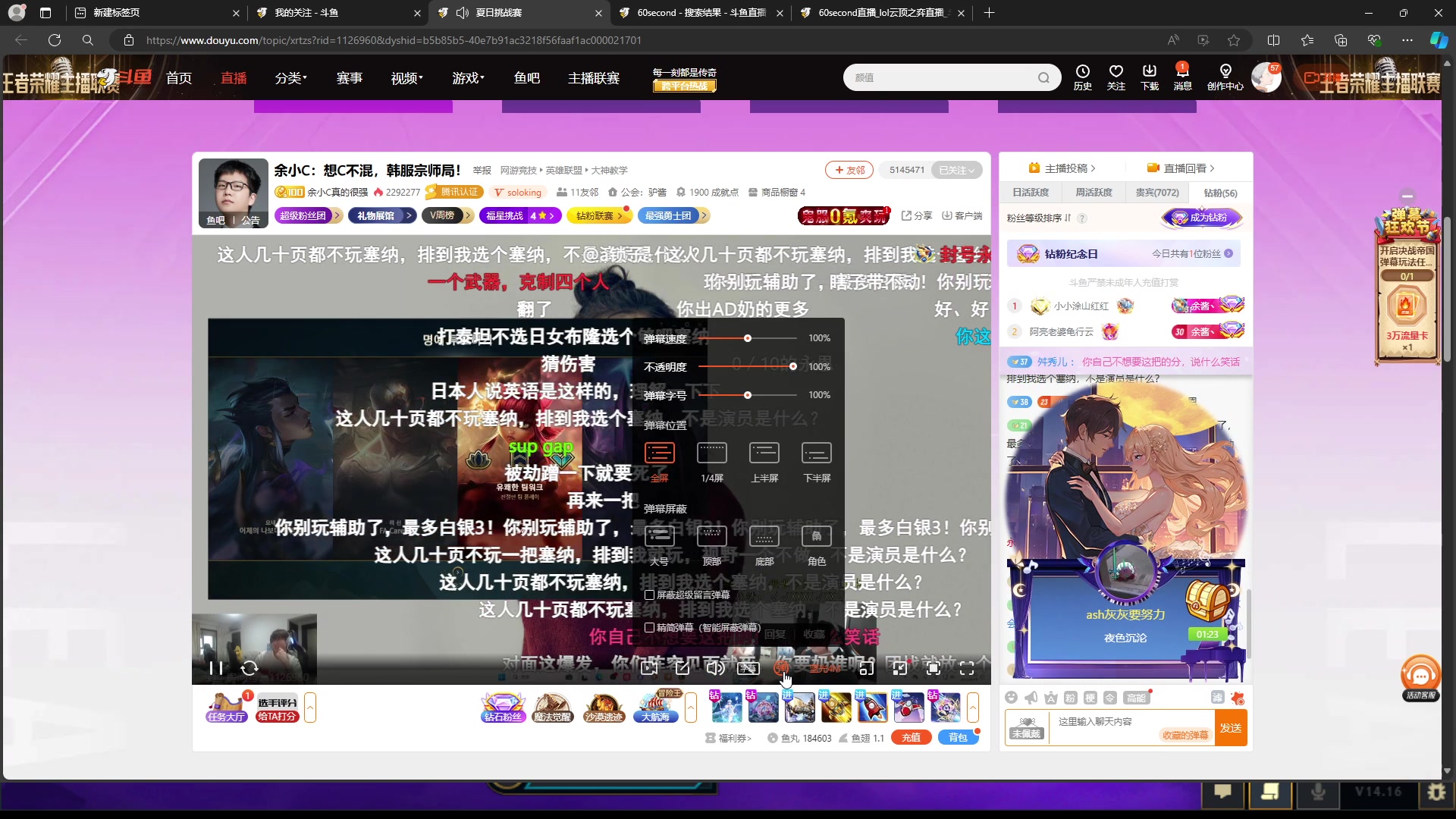Switch to 周活跃度 tab
The image size is (1456, 819).
click(x=1094, y=193)
